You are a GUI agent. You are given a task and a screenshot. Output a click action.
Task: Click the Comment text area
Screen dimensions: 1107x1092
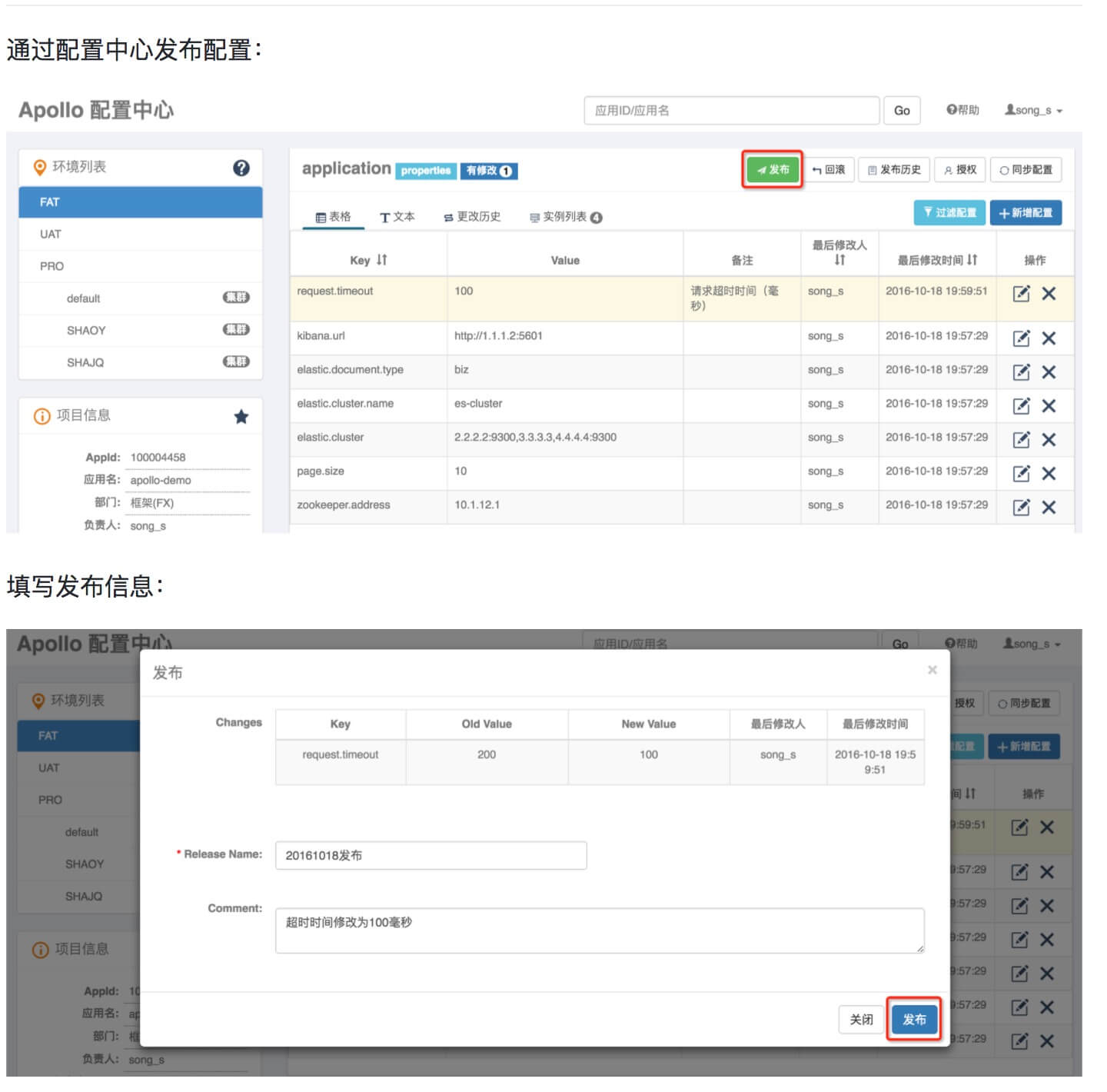[600, 931]
